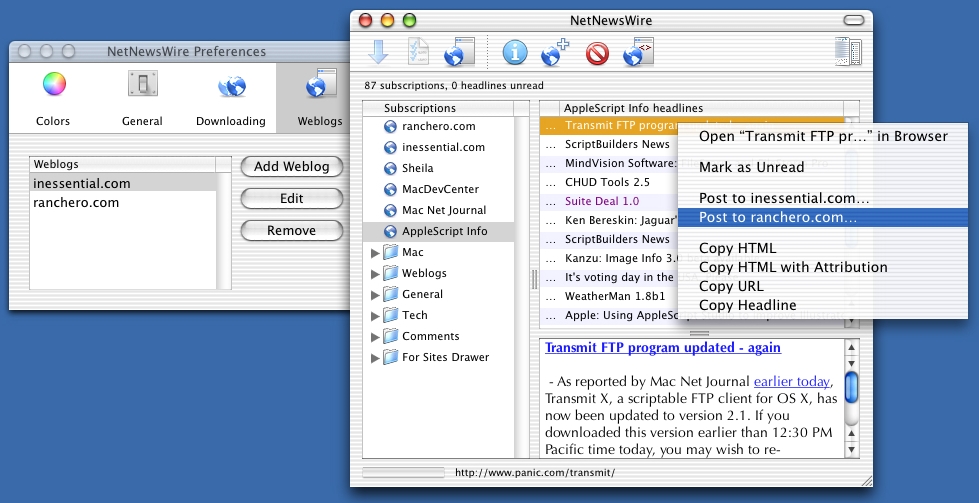Screen dimensions: 979x503
Task: Click AppleScript Info globe icon
Action: coord(390,232)
